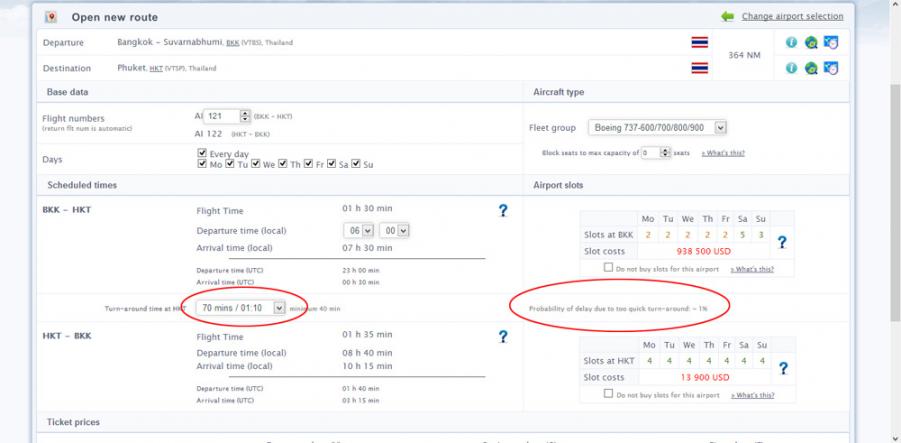The height and width of the screenshot is (443, 901).
Task: Click 'What's this?' link beside block seats
Action: (722, 153)
